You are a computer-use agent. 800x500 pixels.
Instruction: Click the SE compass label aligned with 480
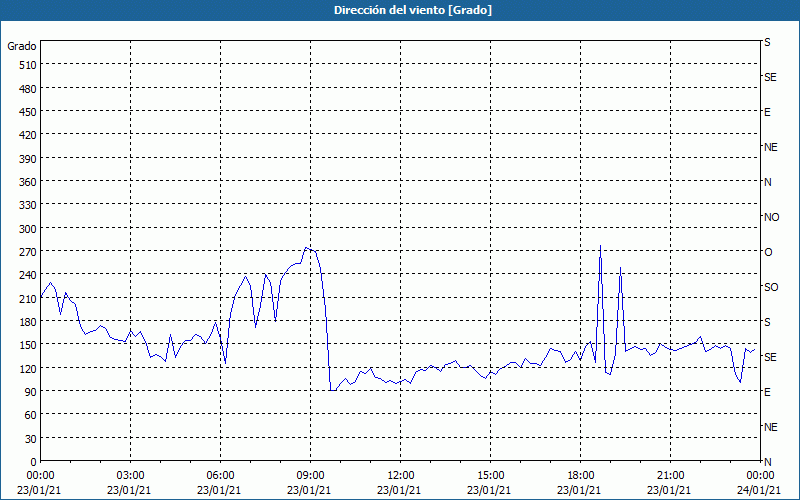click(x=770, y=77)
